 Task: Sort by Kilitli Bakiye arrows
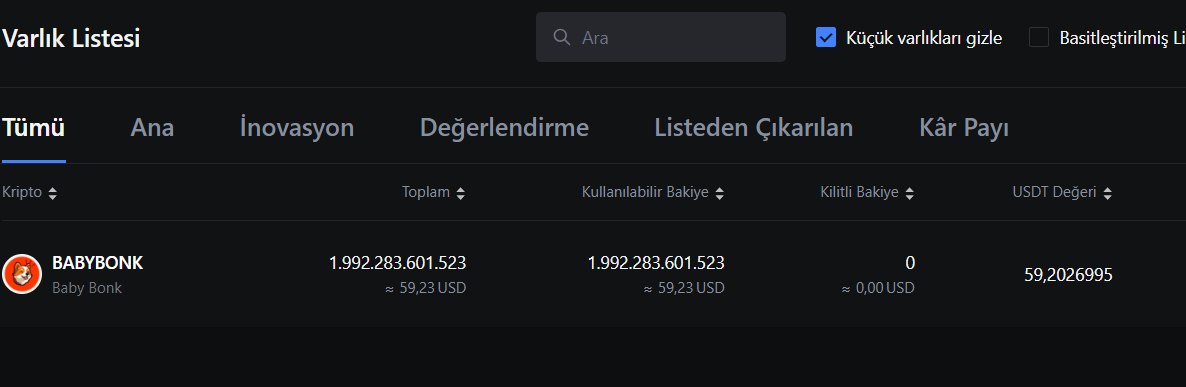click(909, 194)
